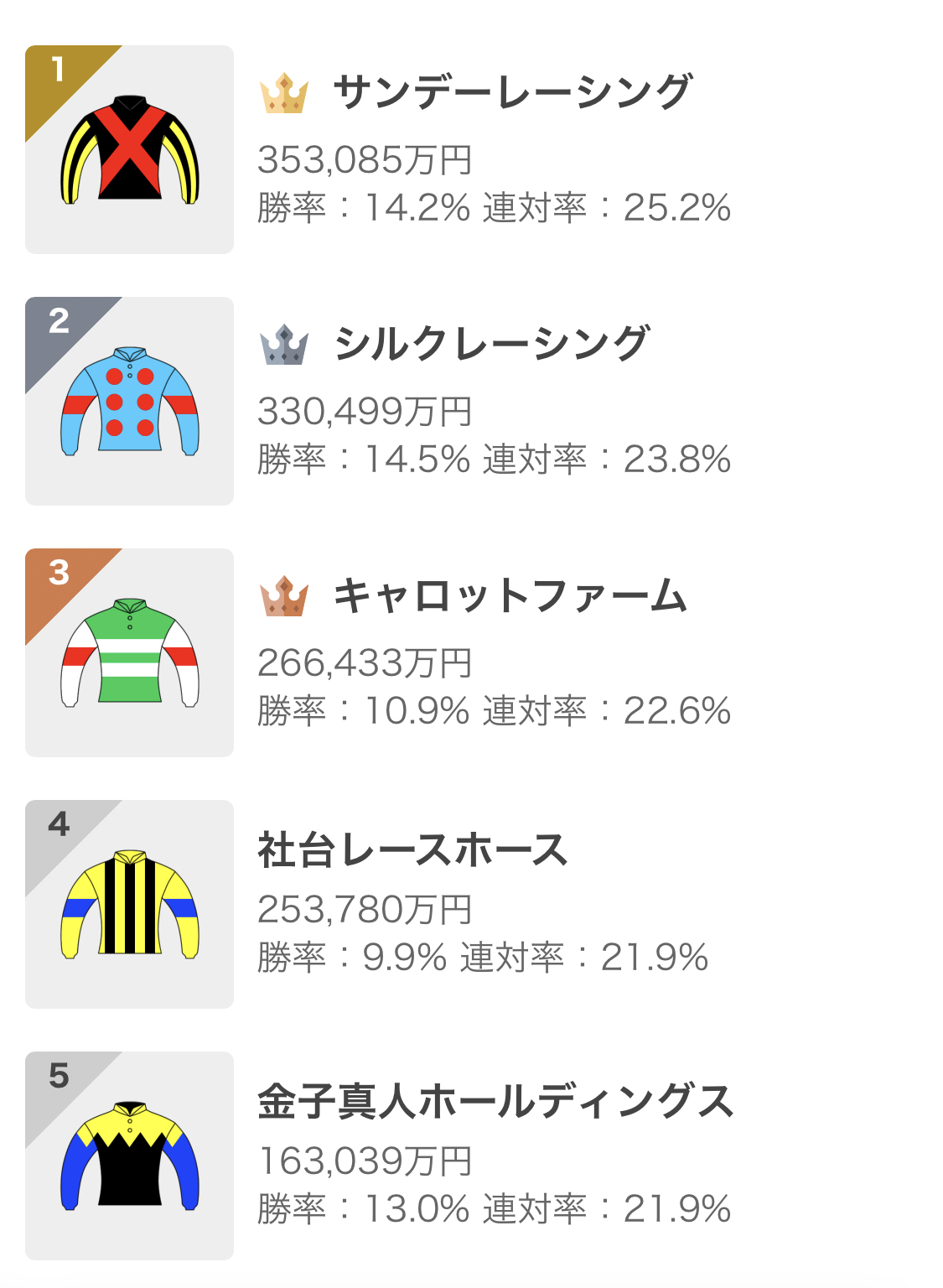The width and height of the screenshot is (943, 1288).
Task: Click the green and white striped jersey
Action: tap(130, 653)
